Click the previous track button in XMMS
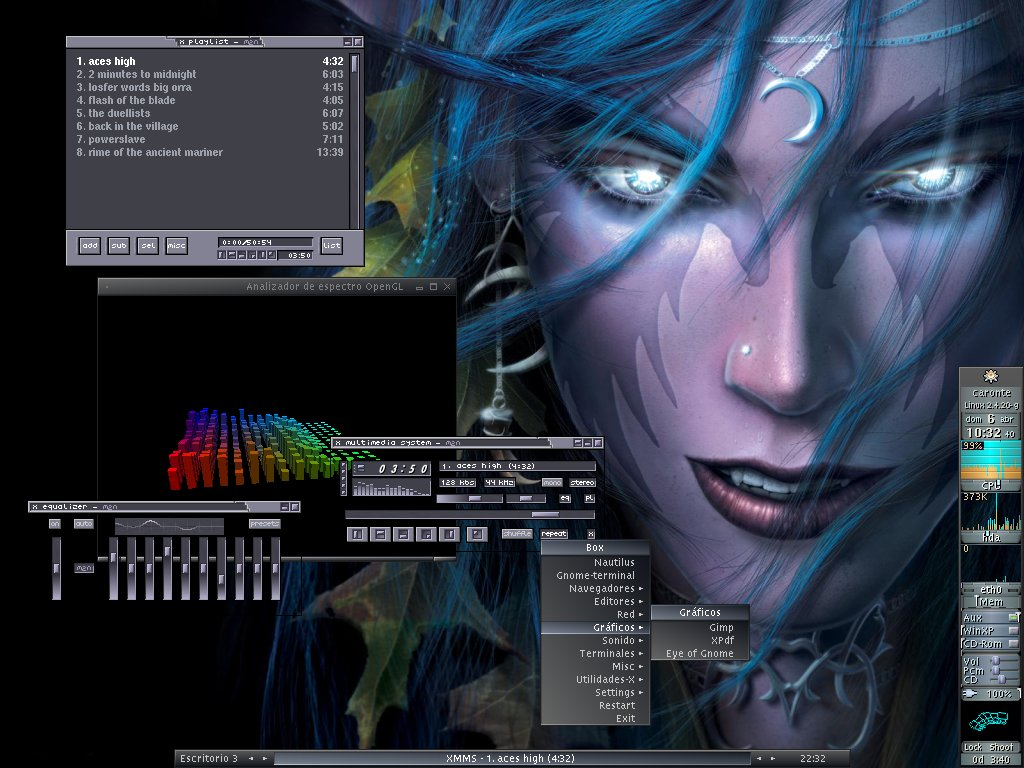The width and height of the screenshot is (1024, 768). click(357, 534)
